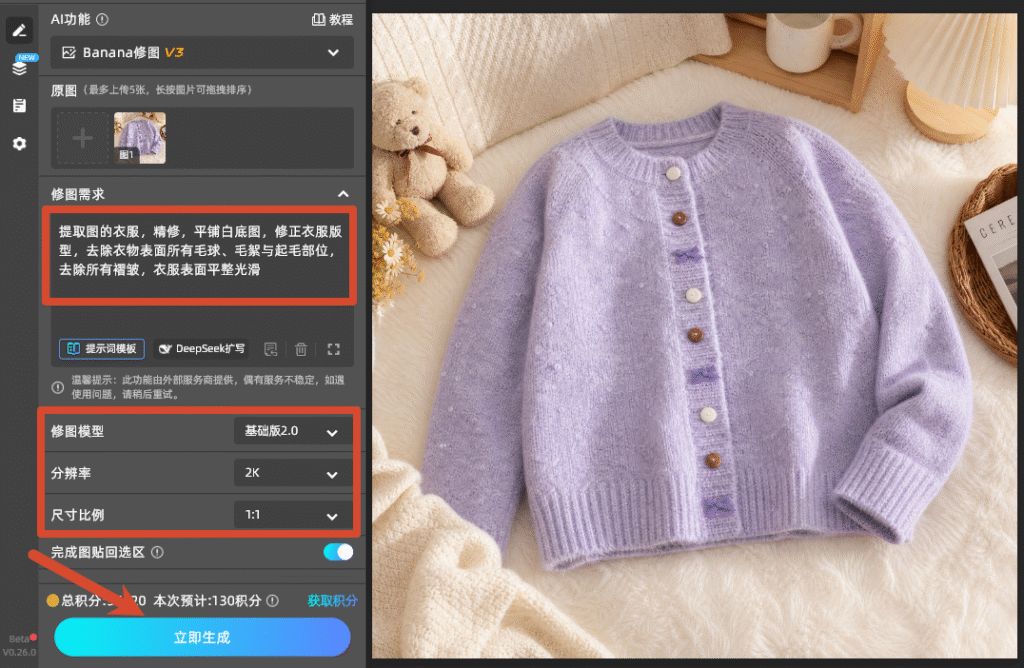Select the 图1 sweater thumbnail
Screen dimensions: 1024x668
click(x=140, y=137)
